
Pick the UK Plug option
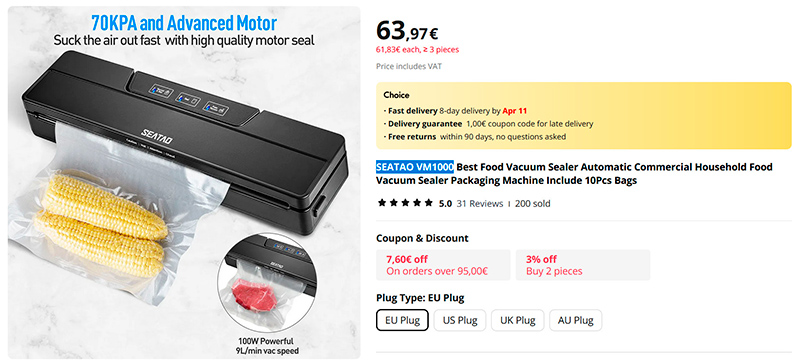(517, 320)
